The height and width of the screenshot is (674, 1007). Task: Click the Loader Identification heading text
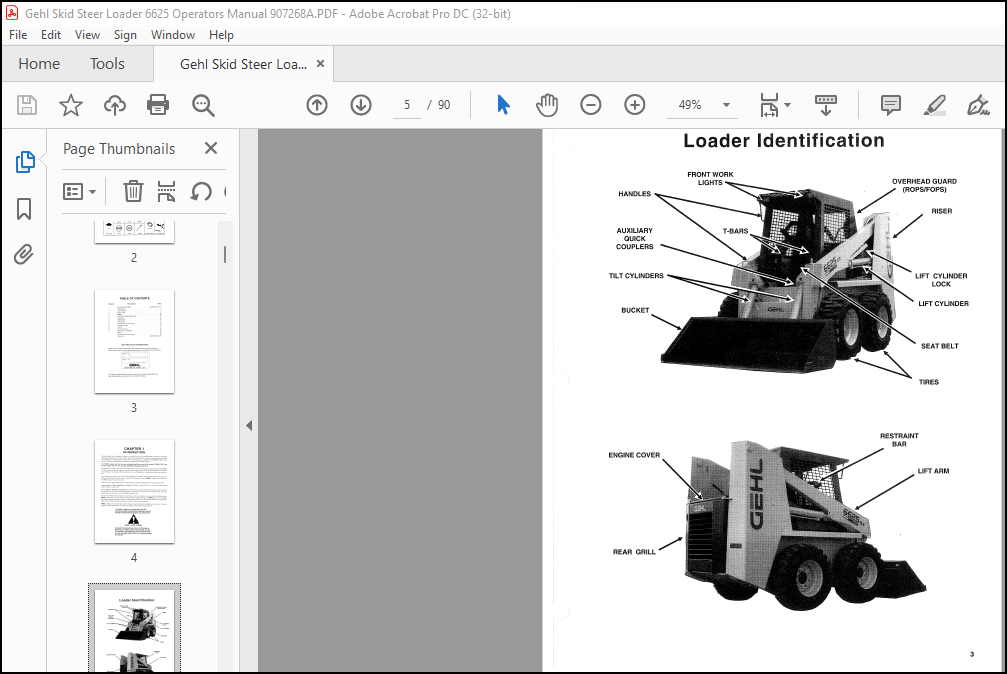(x=784, y=141)
